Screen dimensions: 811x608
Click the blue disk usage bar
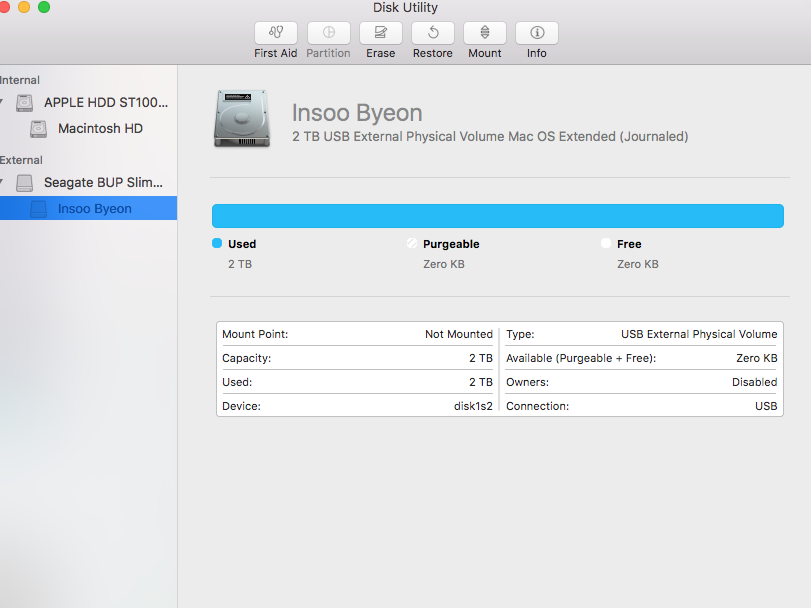pyautogui.click(x=498, y=216)
